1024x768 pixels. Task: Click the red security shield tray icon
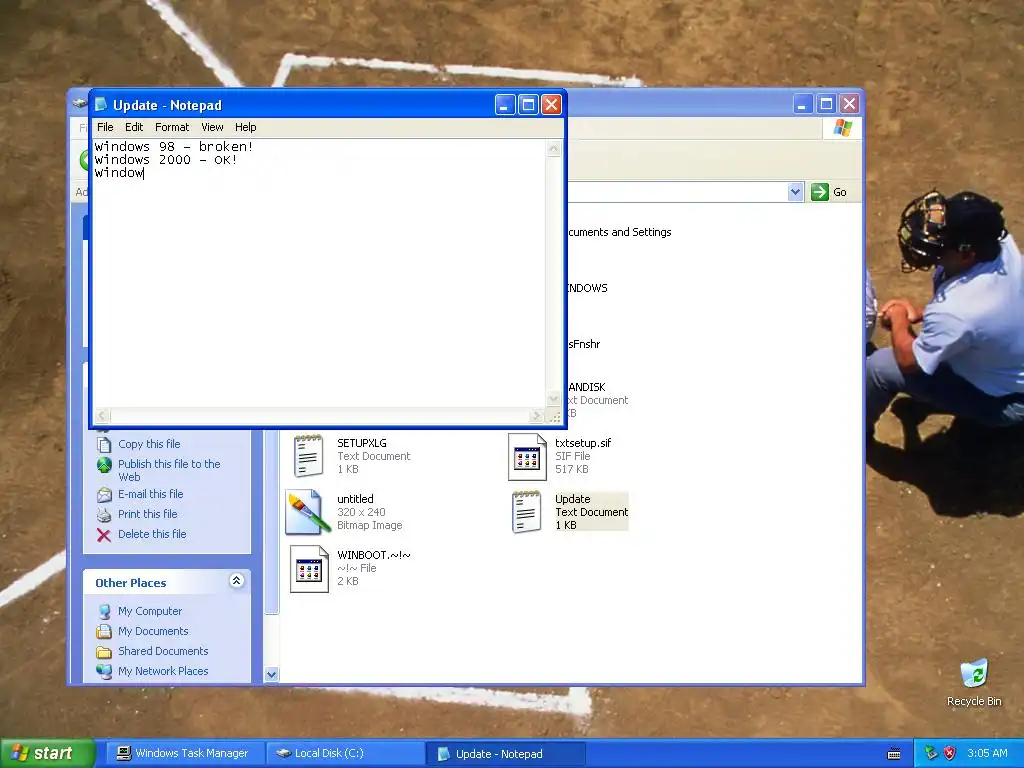pyautogui.click(x=950, y=754)
